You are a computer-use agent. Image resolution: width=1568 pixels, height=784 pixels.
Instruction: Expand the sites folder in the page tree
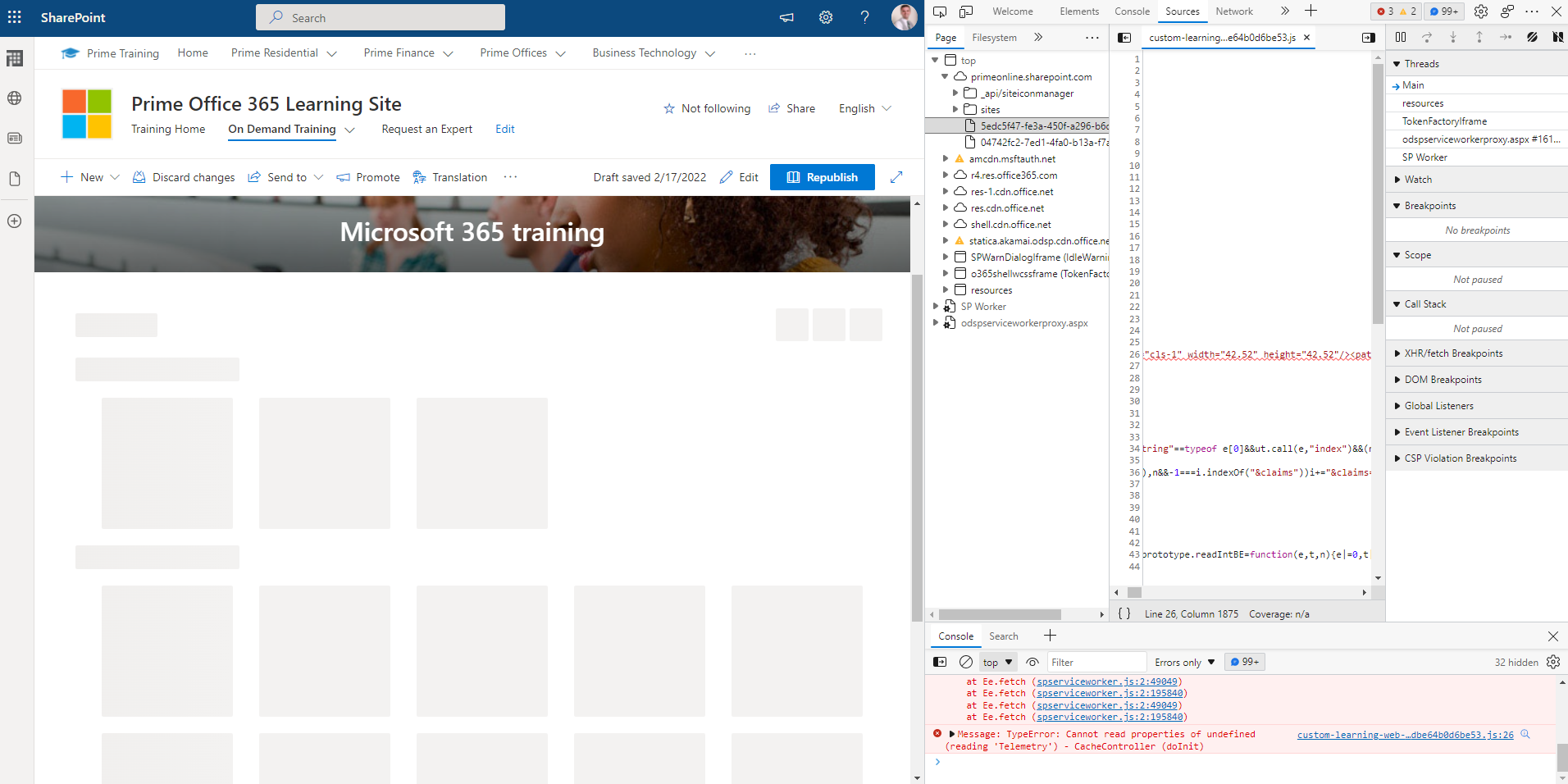pyautogui.click(x=955, y=109)
